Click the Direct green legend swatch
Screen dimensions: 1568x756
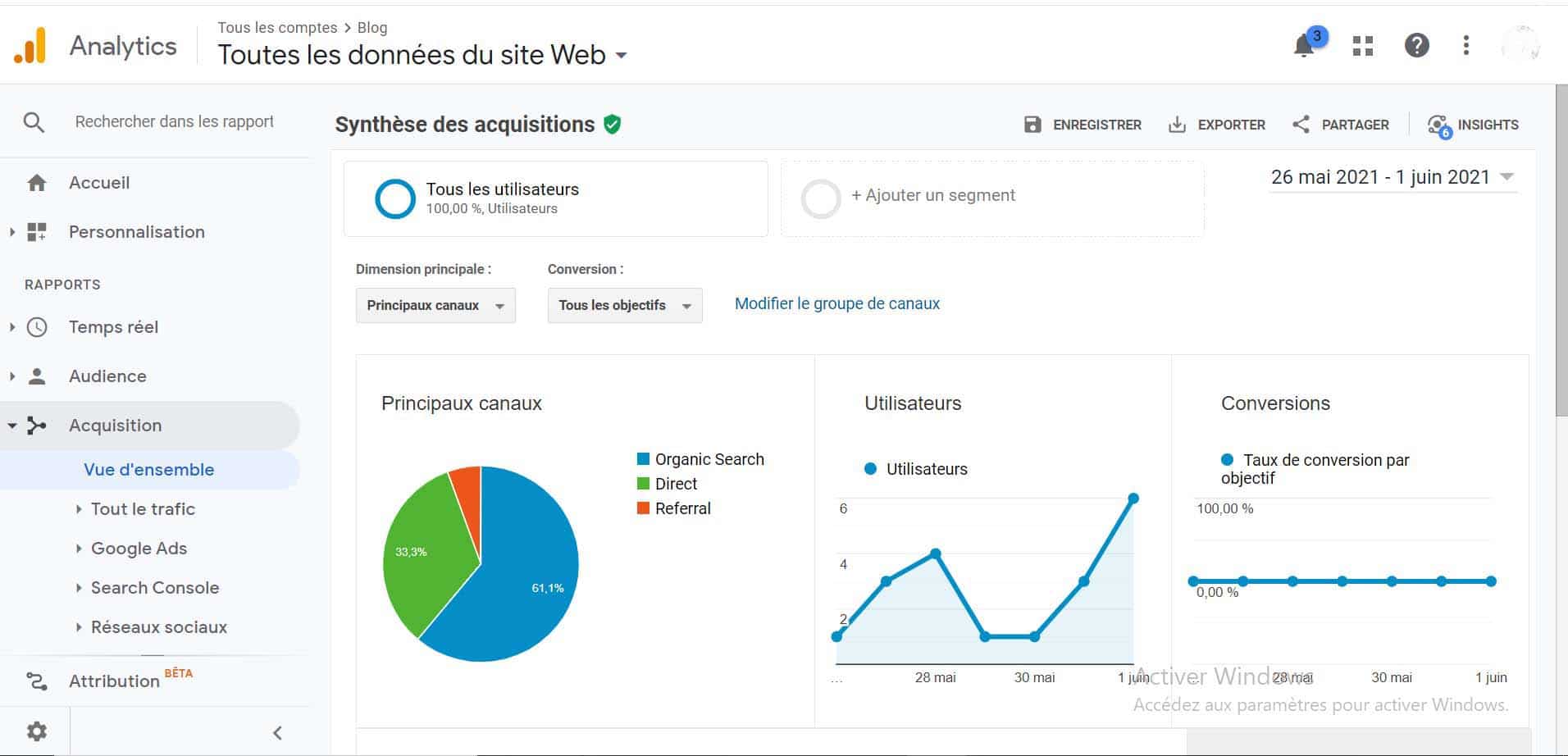click(643, 484)
